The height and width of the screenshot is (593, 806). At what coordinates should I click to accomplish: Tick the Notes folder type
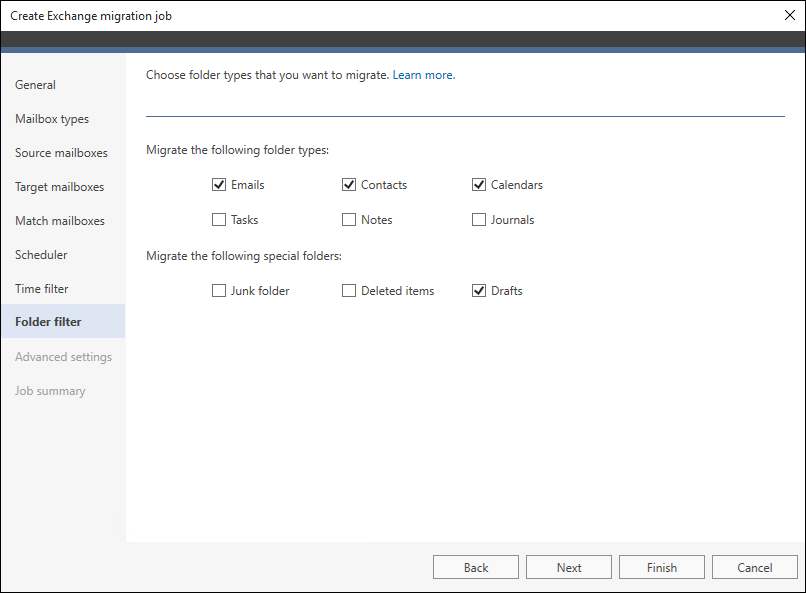tap(349, 220)
